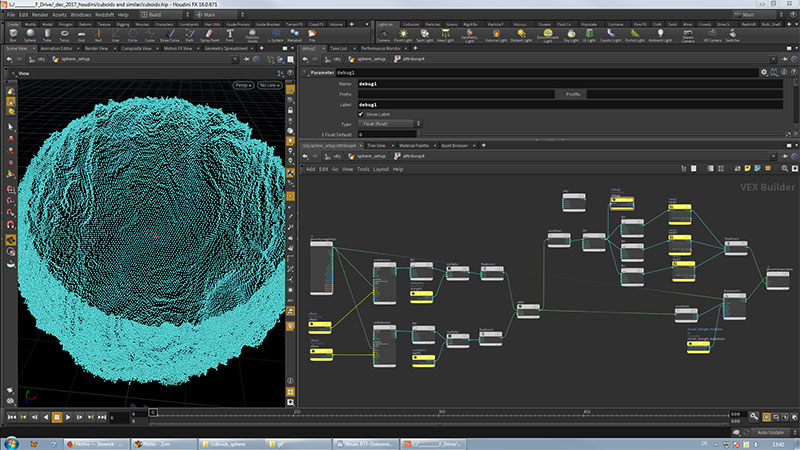Open the Build desktop selector dropdown

click(x=164, y=15)
